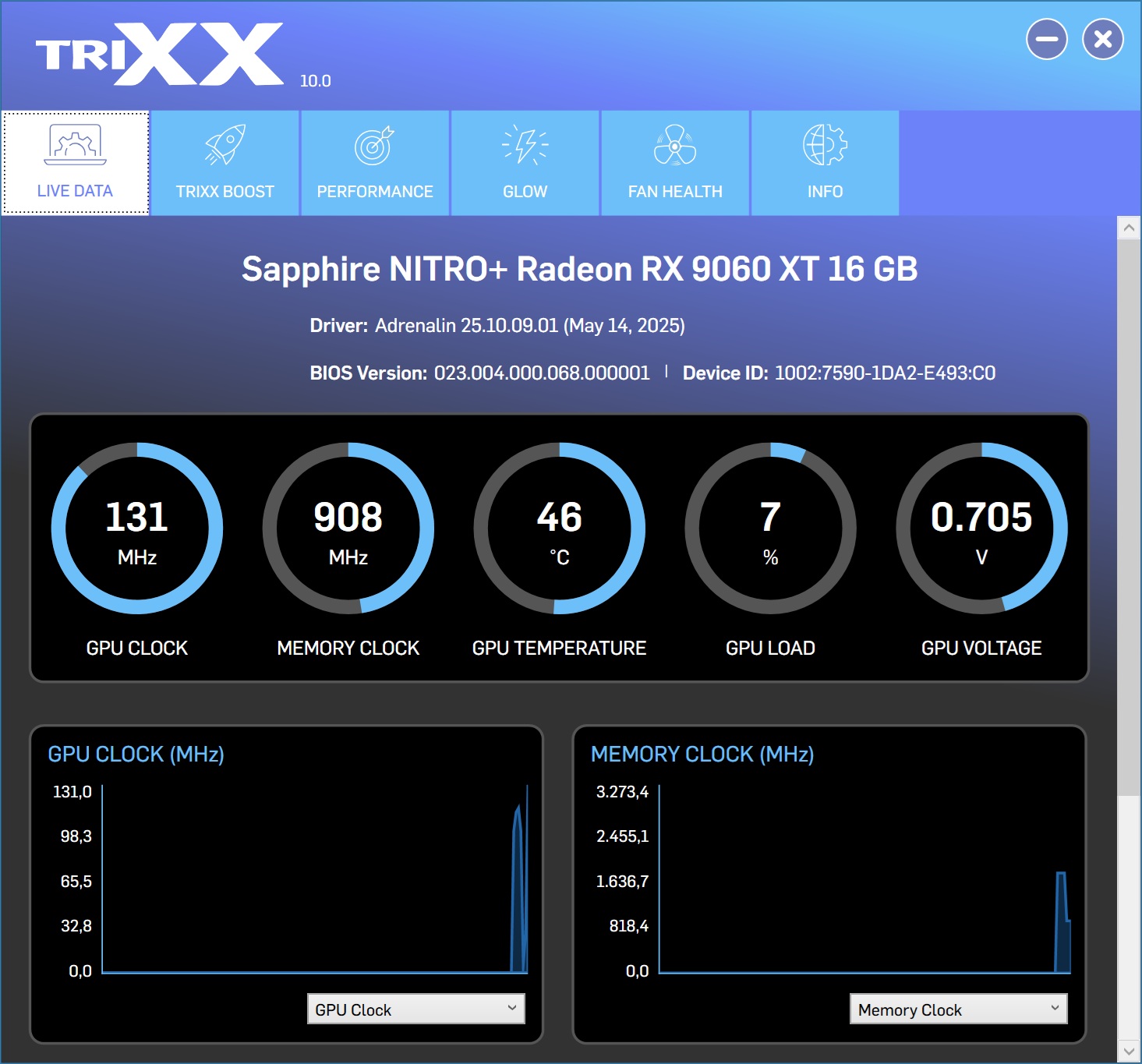Open the TRIXX Boost rocket icon

point(225,144)
